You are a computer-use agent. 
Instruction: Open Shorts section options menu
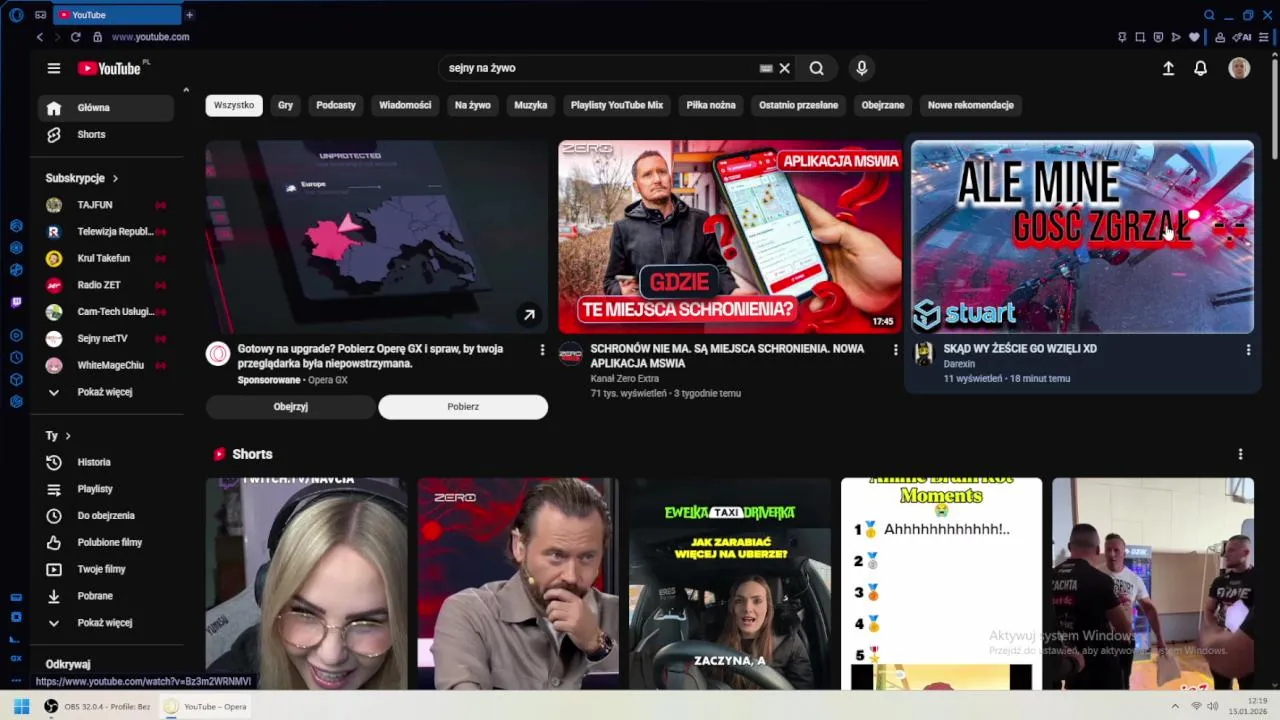tap(1240, 454)
